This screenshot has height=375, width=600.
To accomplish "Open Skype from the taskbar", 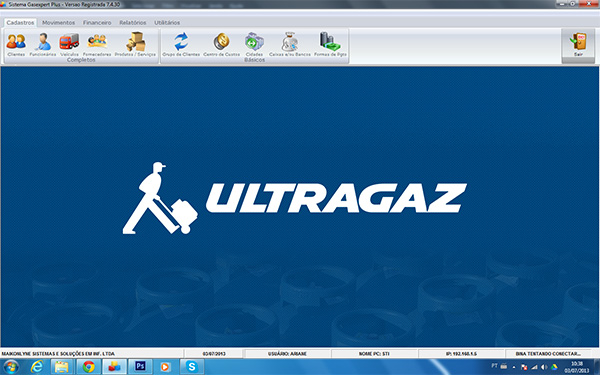I will click(x=191, y=367).
